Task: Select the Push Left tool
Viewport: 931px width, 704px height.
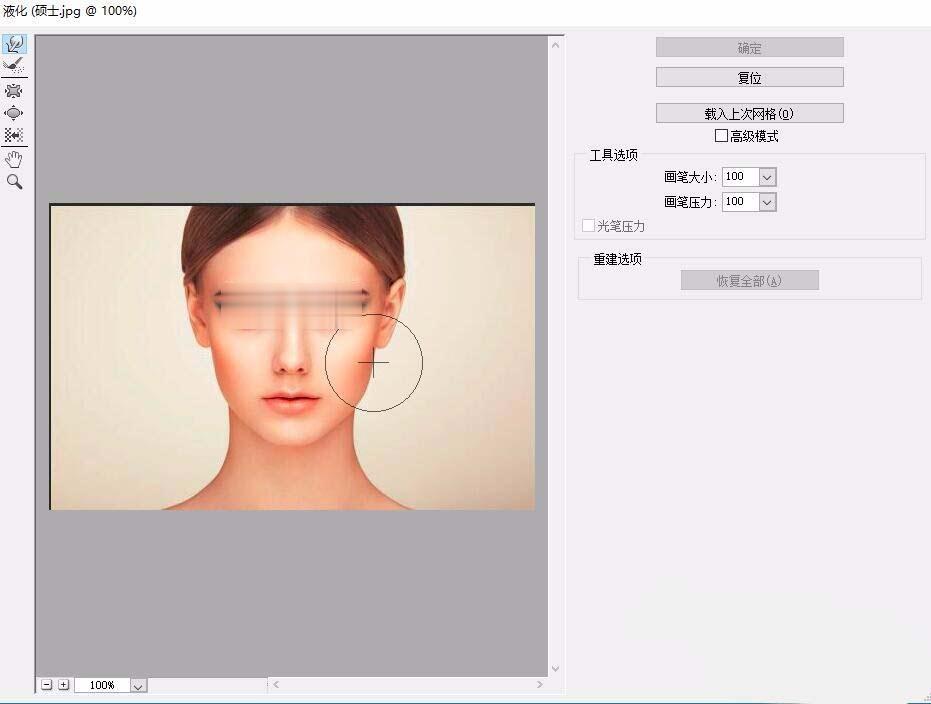Action: click(14, 135)
